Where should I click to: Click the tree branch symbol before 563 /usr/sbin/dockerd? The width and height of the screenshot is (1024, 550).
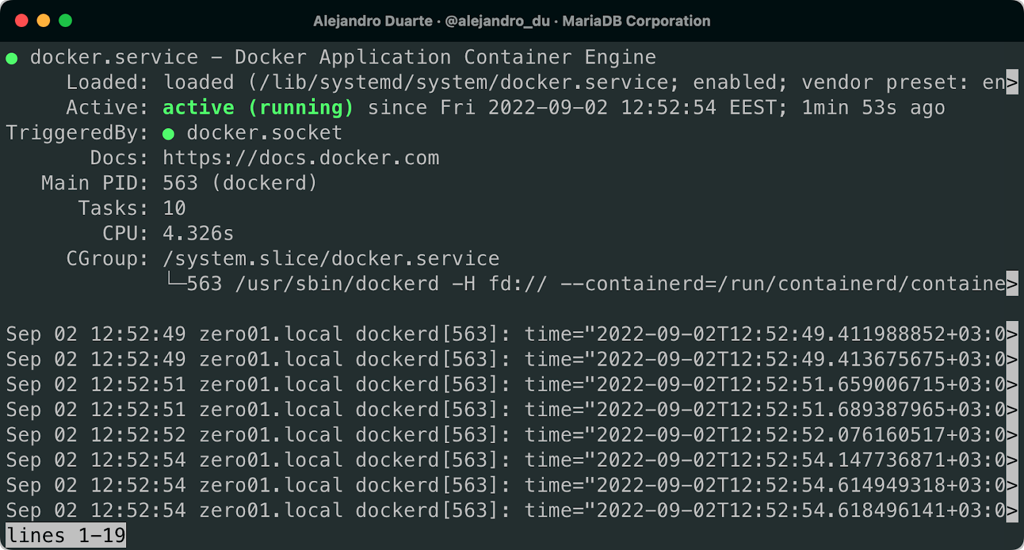click(174, 285)
